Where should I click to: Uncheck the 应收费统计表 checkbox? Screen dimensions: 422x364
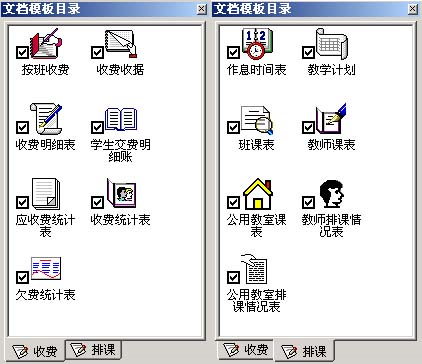[22, 202]
